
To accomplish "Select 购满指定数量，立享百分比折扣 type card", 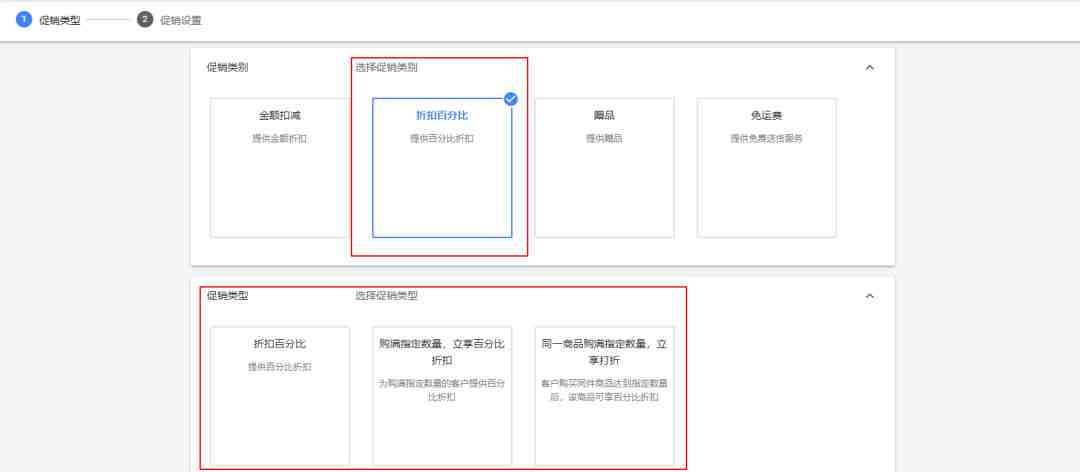I will [442, 396].
